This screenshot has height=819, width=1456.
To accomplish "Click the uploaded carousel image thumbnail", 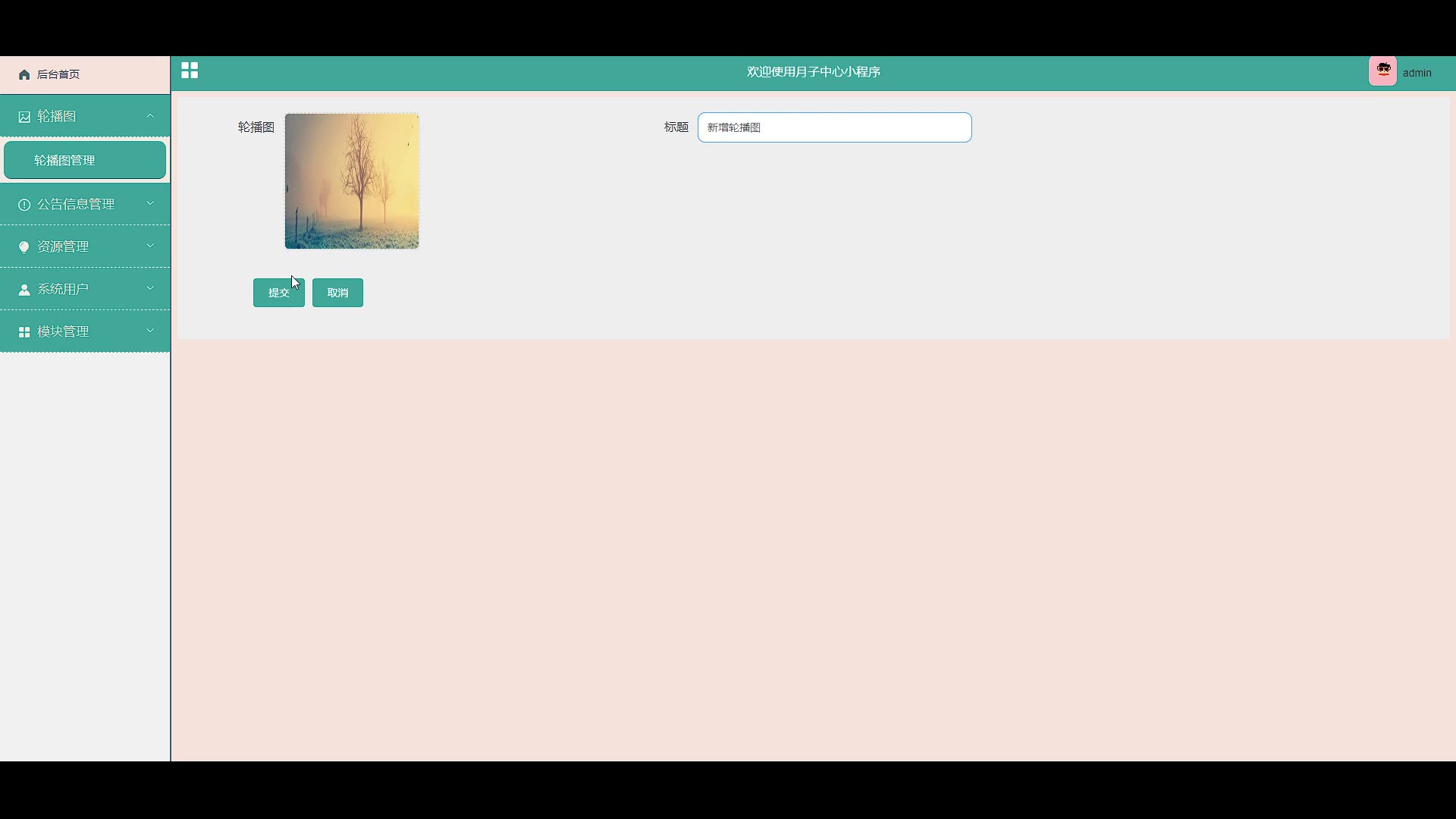I will point(352,181).
